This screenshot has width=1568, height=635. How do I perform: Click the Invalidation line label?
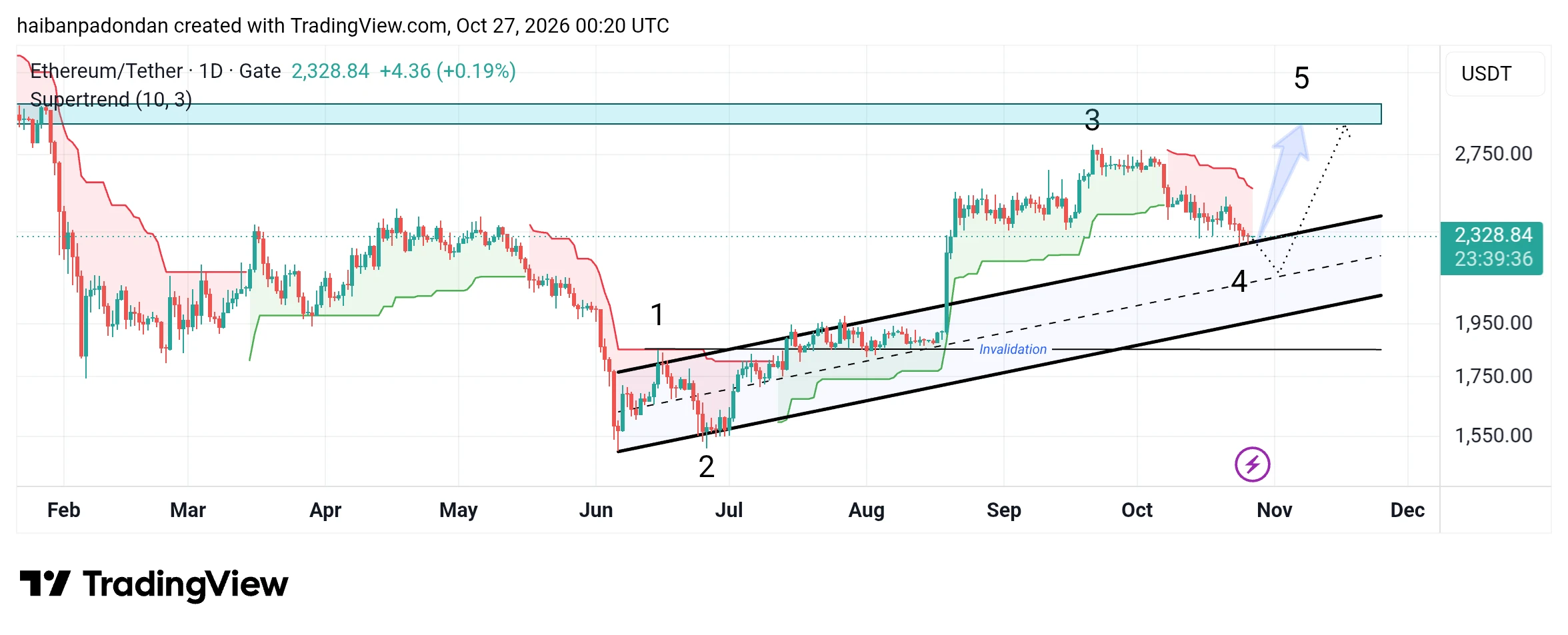coord(1013,349)
